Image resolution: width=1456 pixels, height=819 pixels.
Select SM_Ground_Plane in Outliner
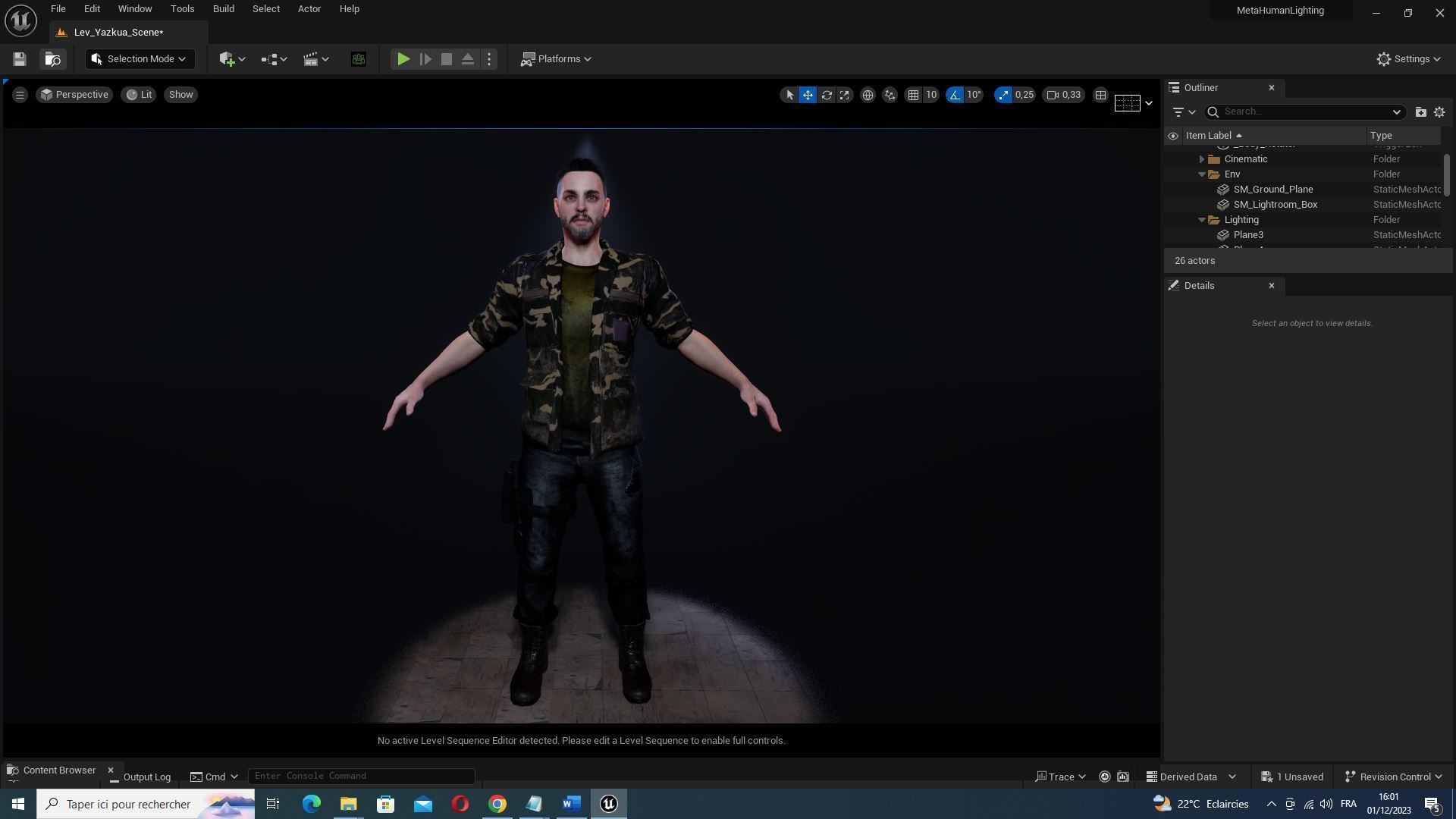(1272, 190)
